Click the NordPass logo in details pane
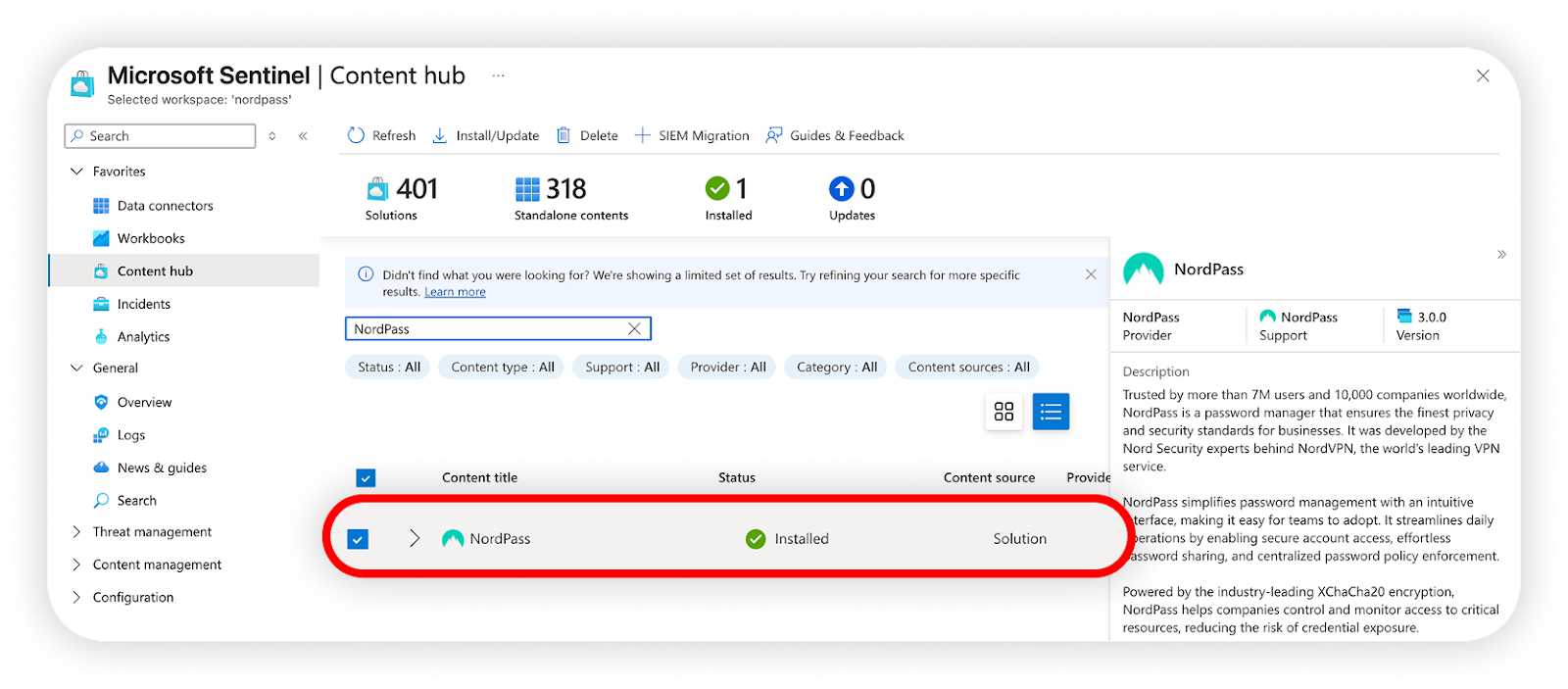This screenshot has width=1568, height=689. point(1143,269)
